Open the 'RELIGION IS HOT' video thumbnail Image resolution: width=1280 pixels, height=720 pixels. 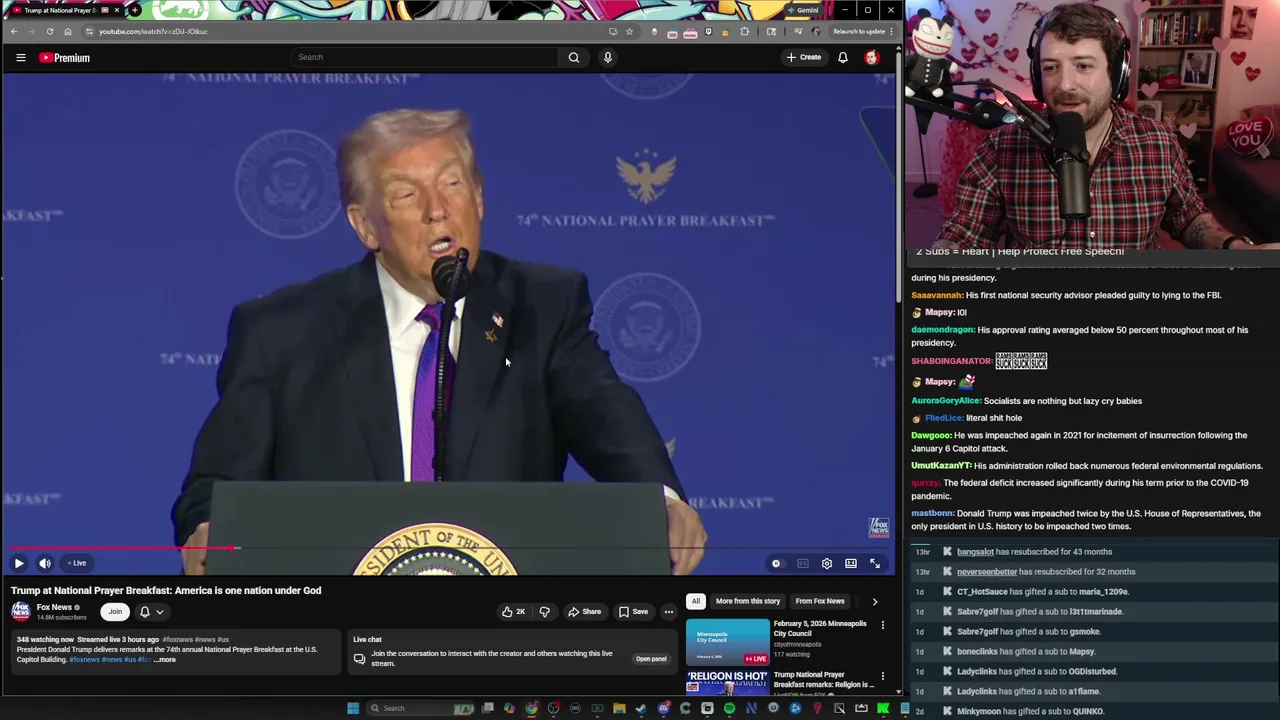727,682
